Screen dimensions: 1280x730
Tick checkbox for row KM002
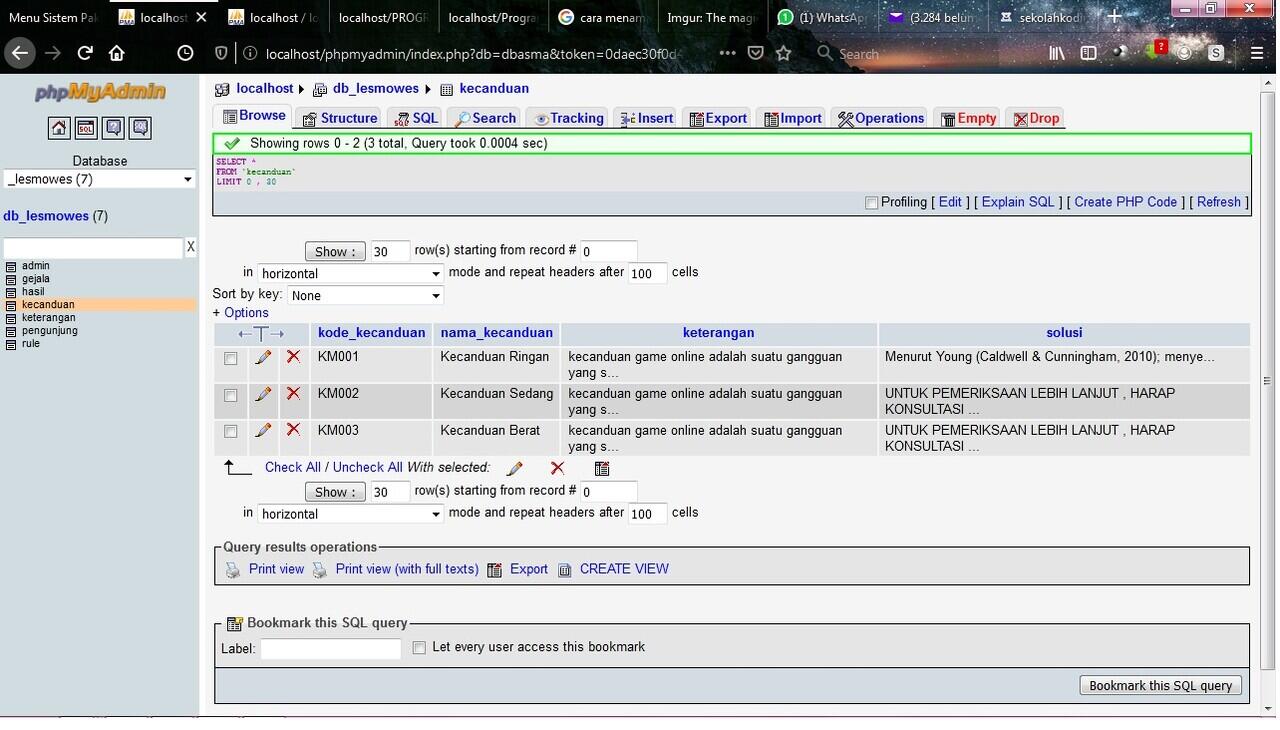tap(231, 395)
